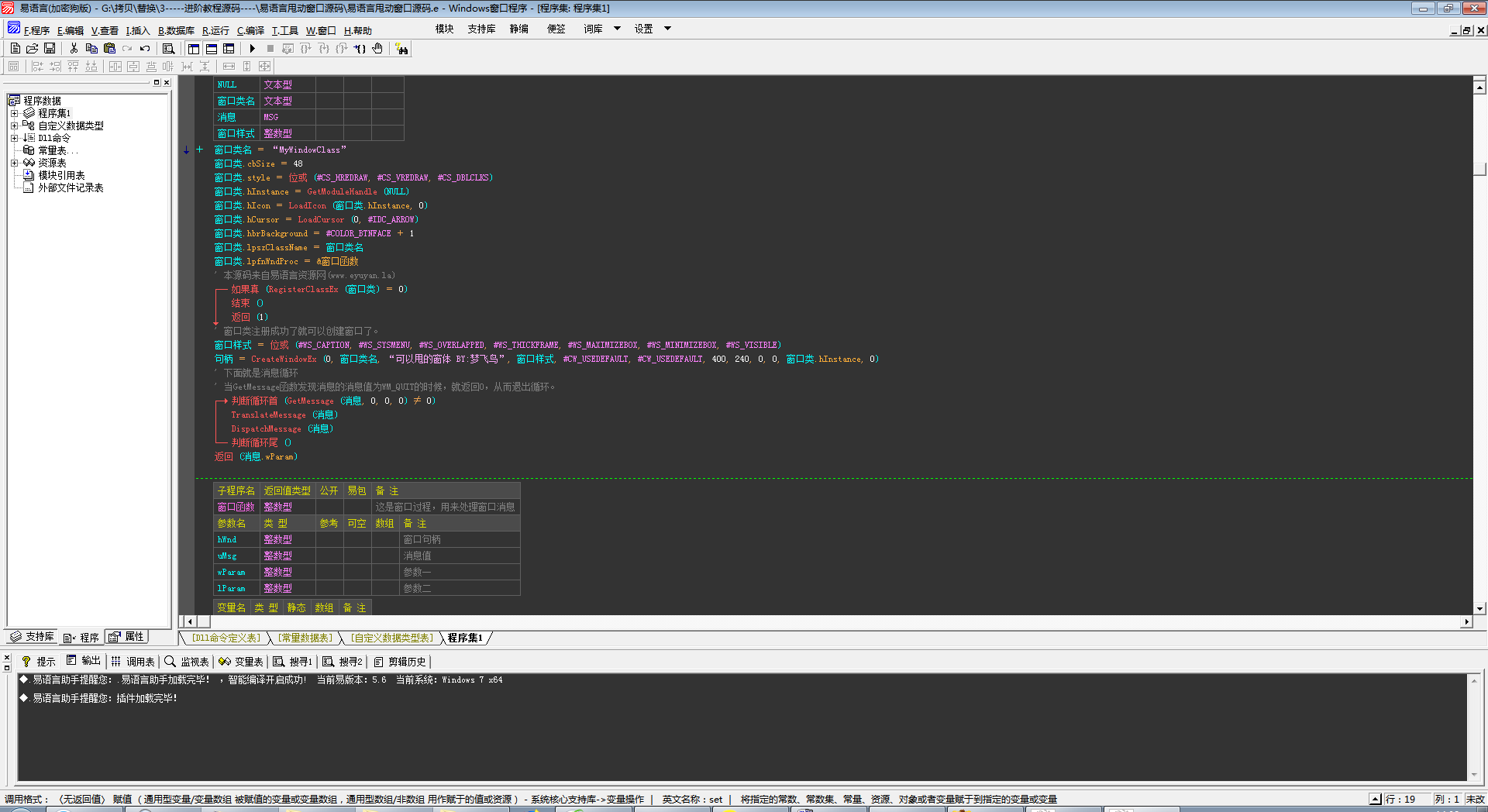Screen dimensions: 1488x812
Task: Open the E.编辑 menu
Action: coord(71,31)
